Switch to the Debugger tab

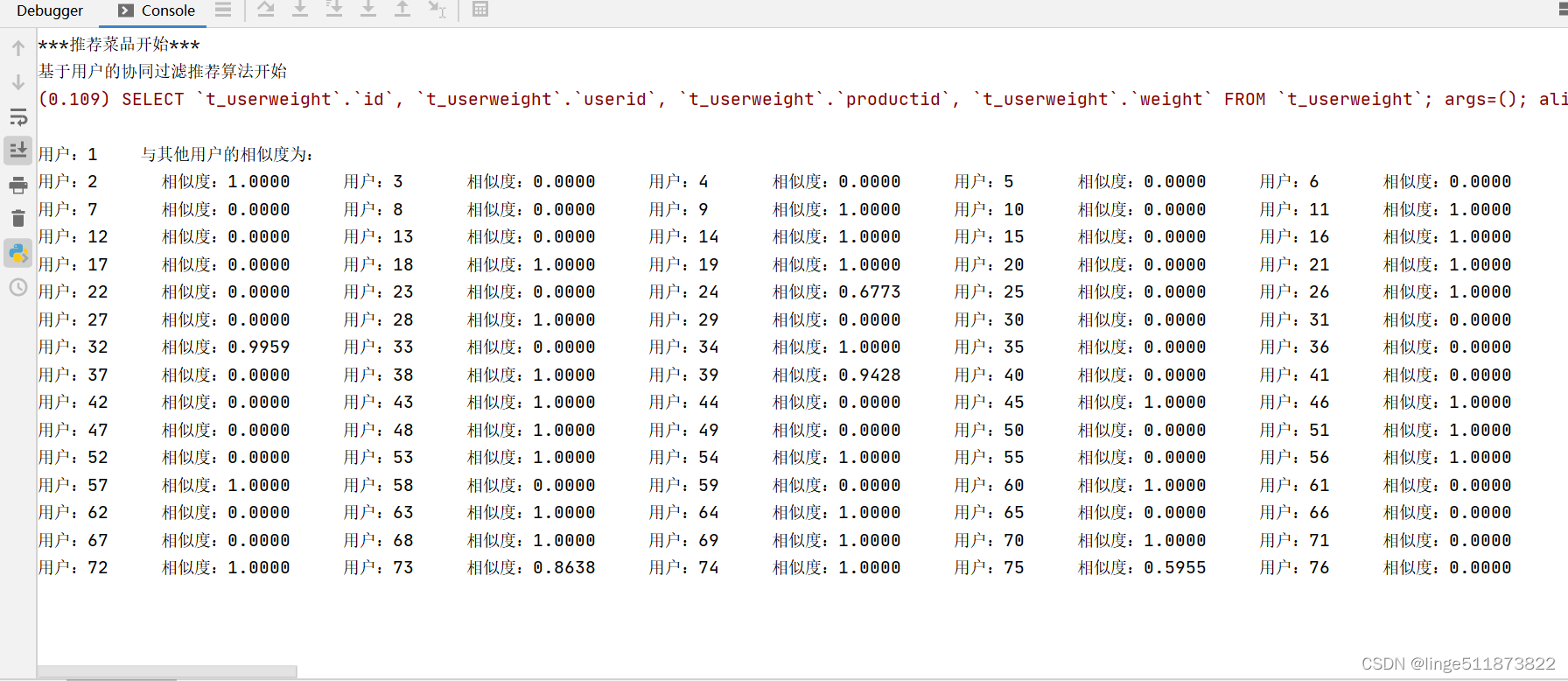[x=50, y=11]
